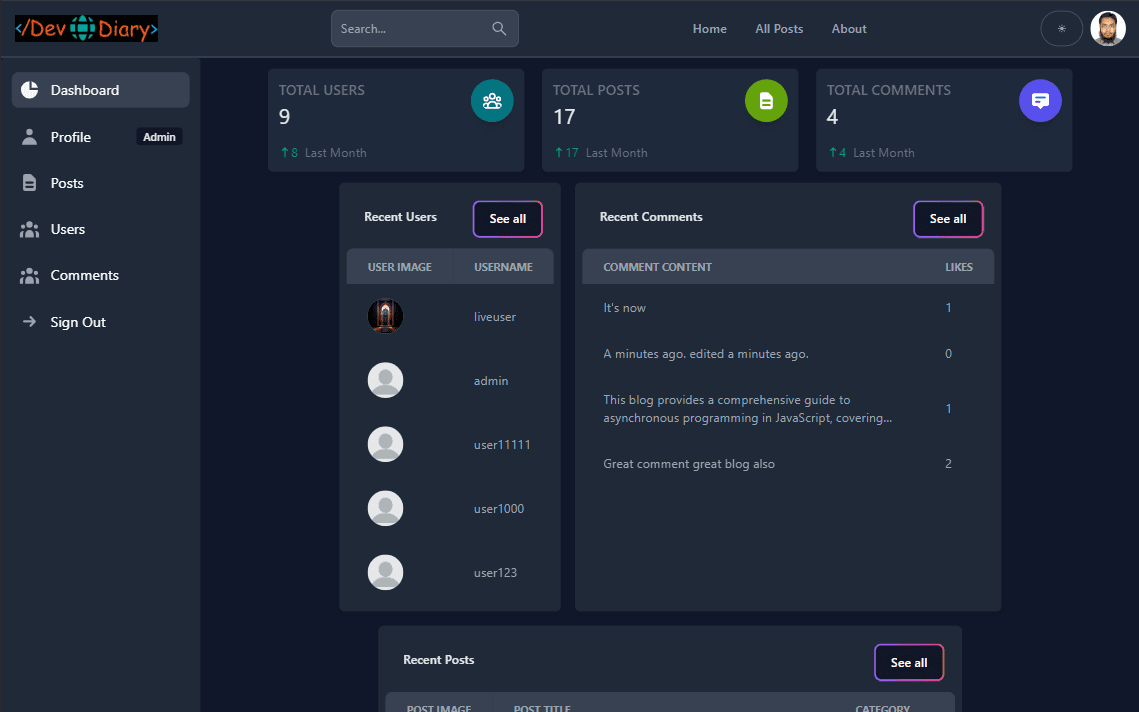Click the Users group icon in sidebar
Image resolution: width=1139 pixels, height=712 pixels.
click(x=30, y=229)
